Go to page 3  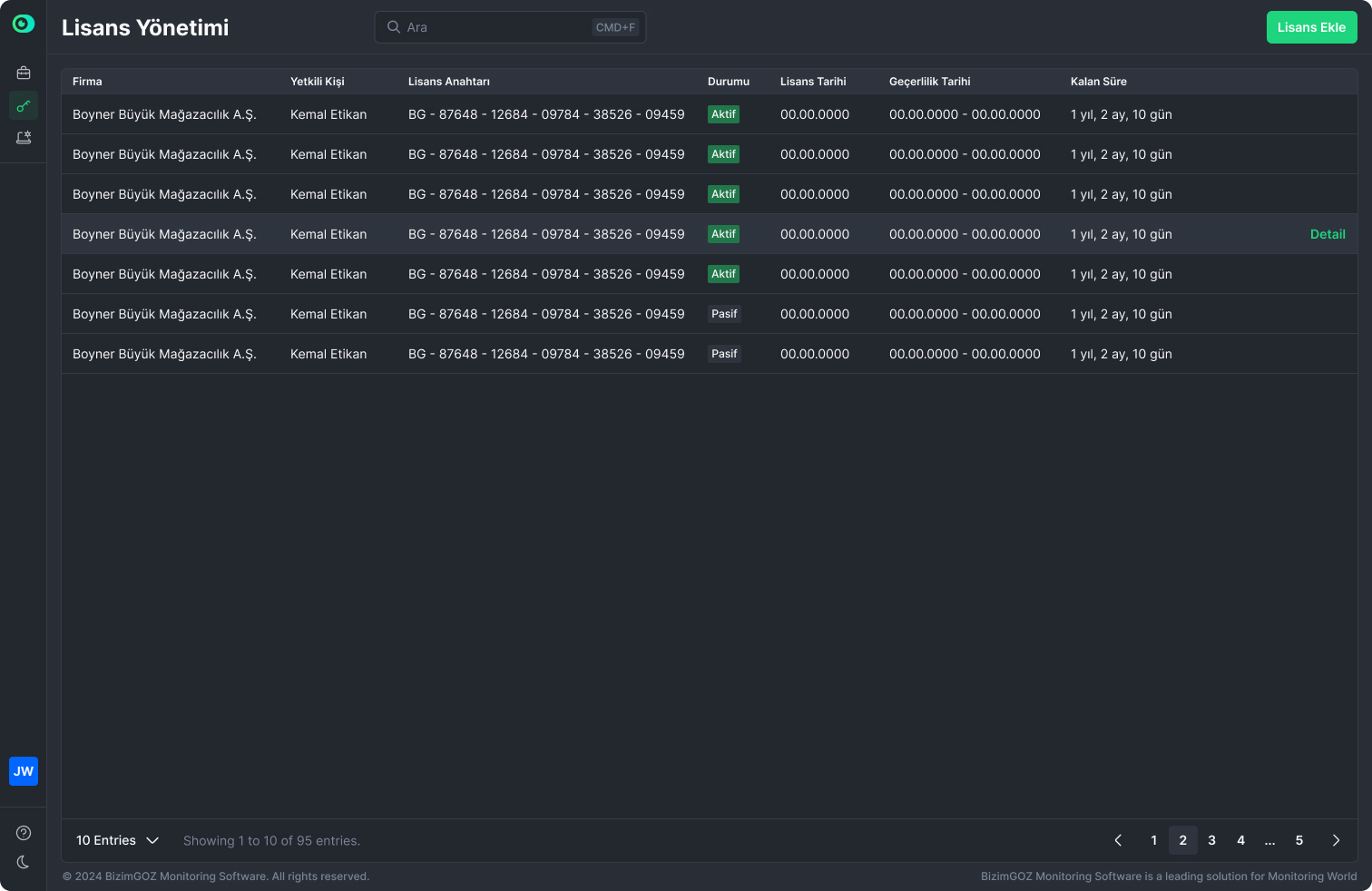[1212, 840]
